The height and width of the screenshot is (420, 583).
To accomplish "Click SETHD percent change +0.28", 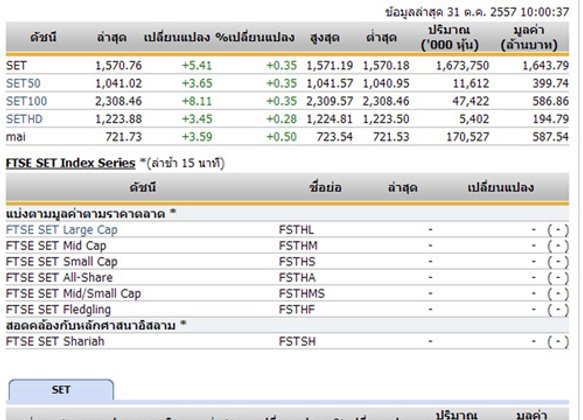I will tap(281, 119).
